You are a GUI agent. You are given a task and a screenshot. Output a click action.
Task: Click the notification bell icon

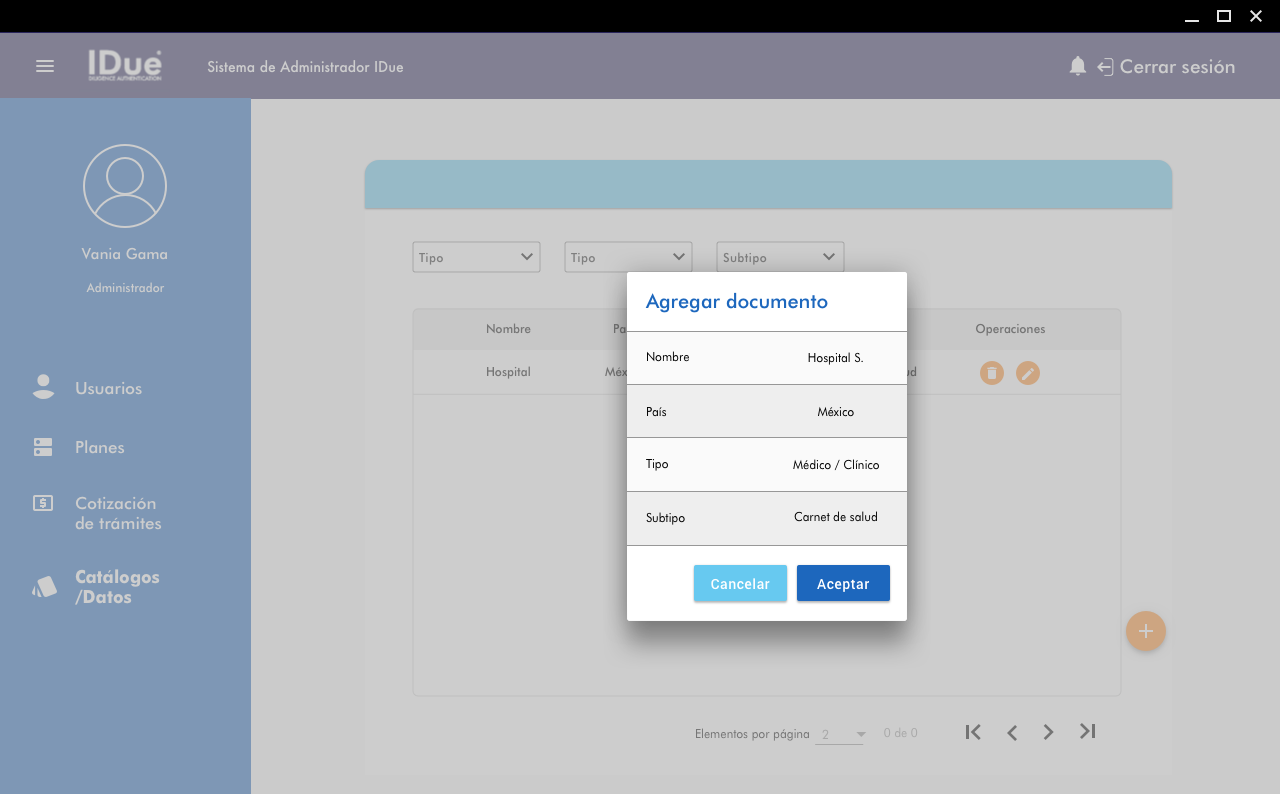click(1077, 66)
